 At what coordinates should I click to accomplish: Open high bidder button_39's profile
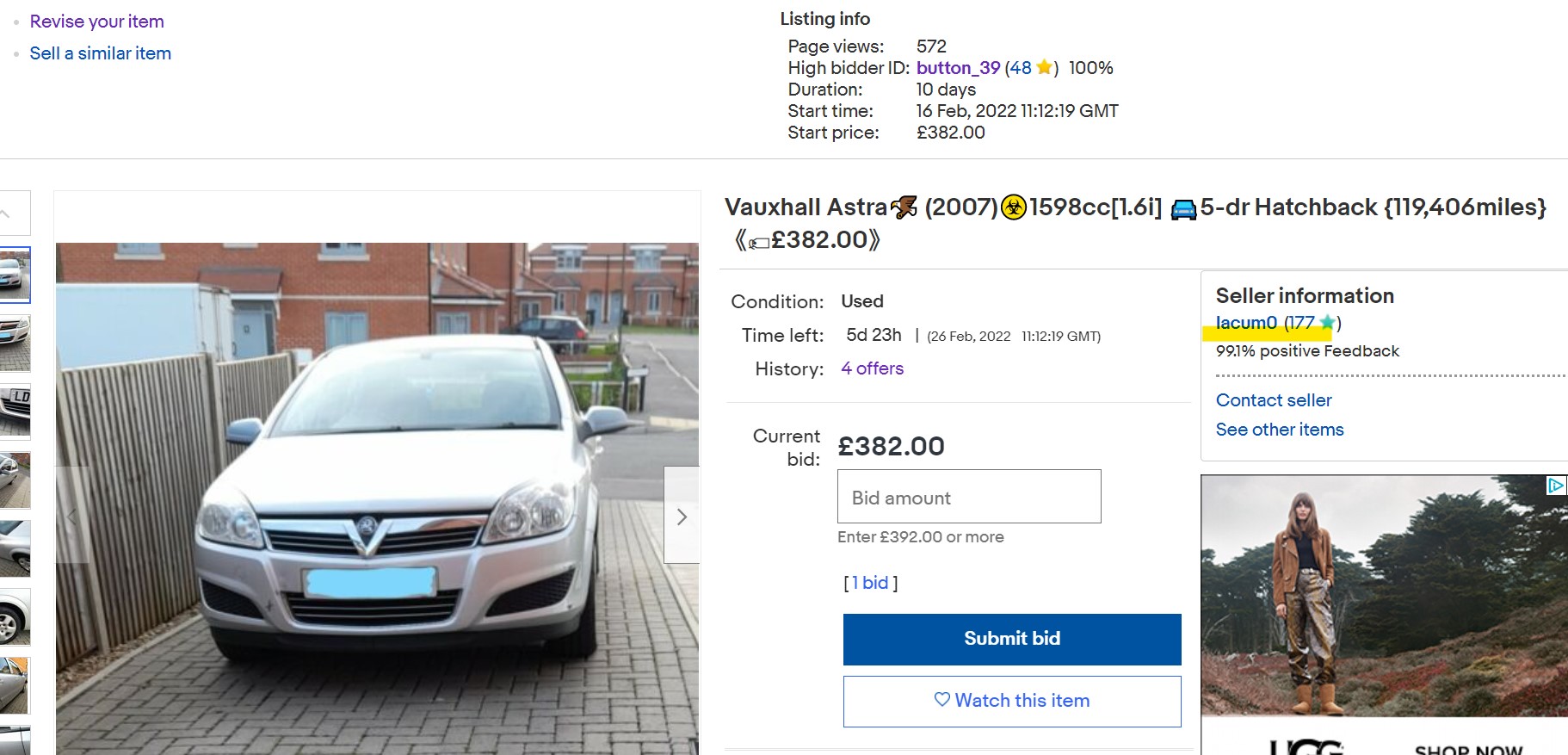[958, 68]
